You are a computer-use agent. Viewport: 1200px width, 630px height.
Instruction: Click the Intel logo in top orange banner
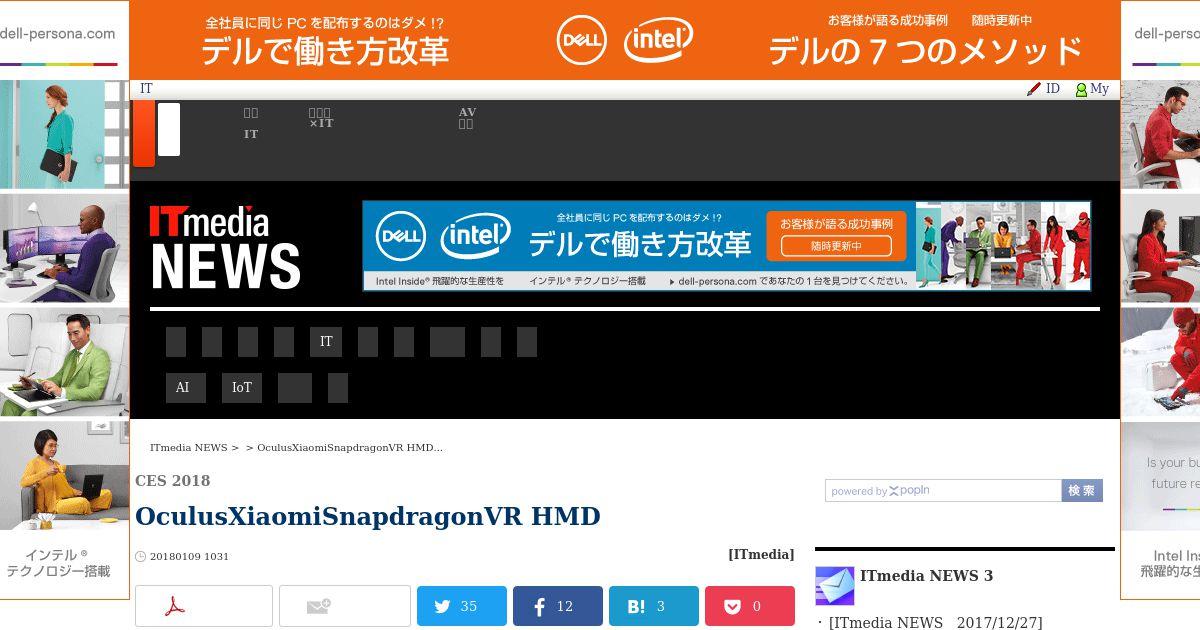click(x=659, y=39)
